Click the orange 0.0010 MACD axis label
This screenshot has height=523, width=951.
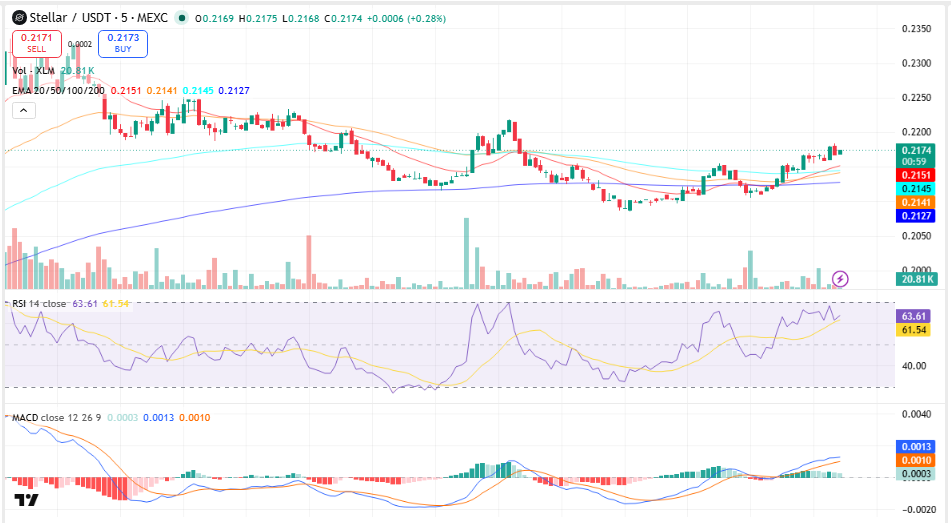coord(916,460)
